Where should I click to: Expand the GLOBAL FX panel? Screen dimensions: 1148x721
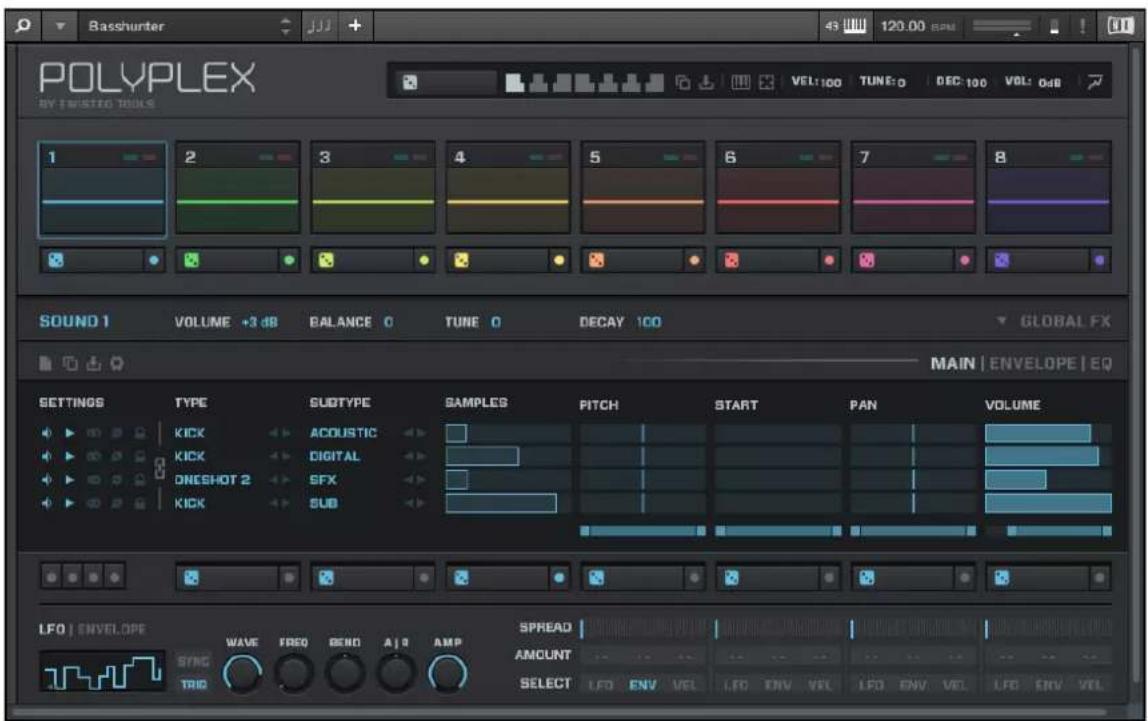tap(1054, 321)
